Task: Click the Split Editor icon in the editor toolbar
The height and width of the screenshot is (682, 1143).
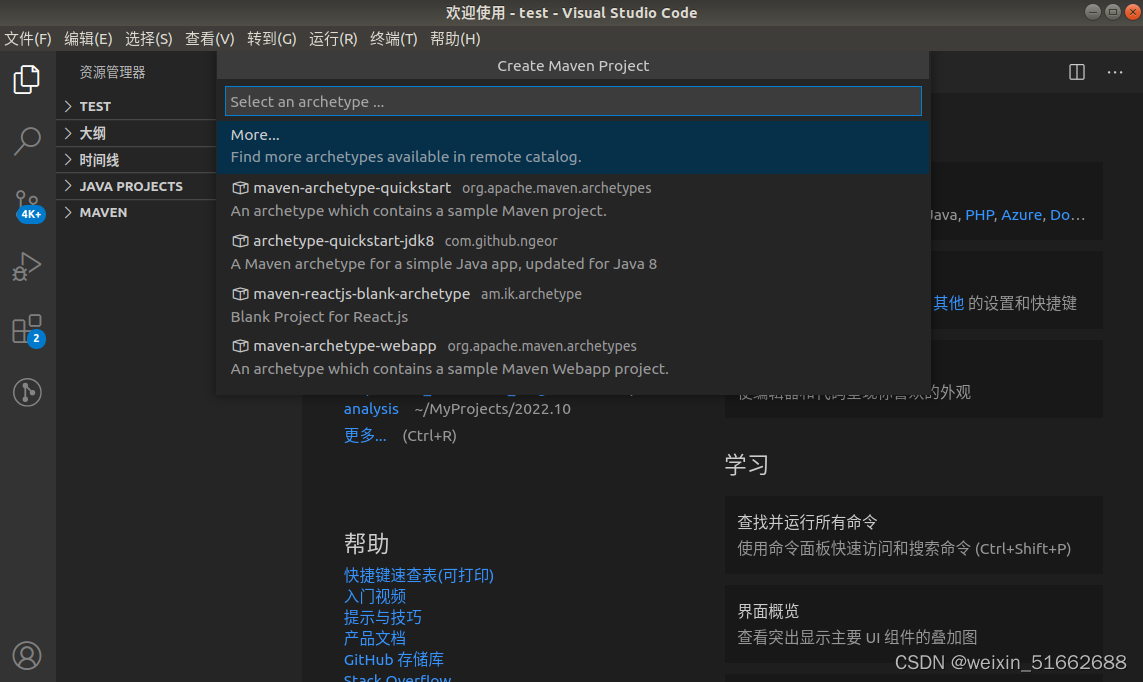Action: point(1076,72)
